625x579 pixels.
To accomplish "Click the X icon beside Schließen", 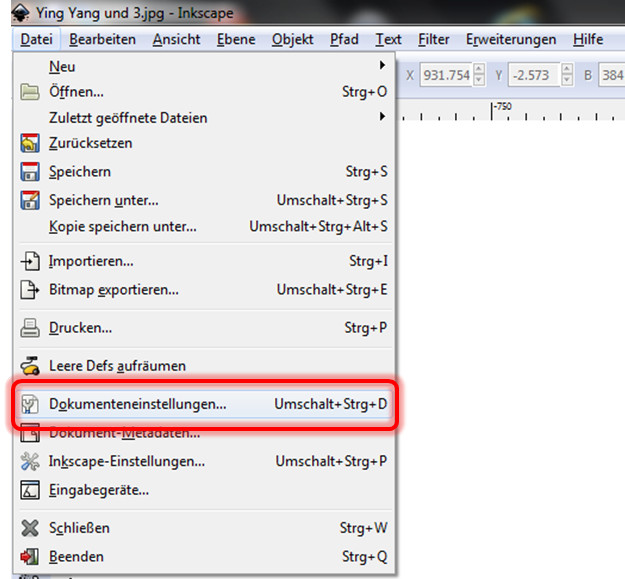I will pos(30,528).
